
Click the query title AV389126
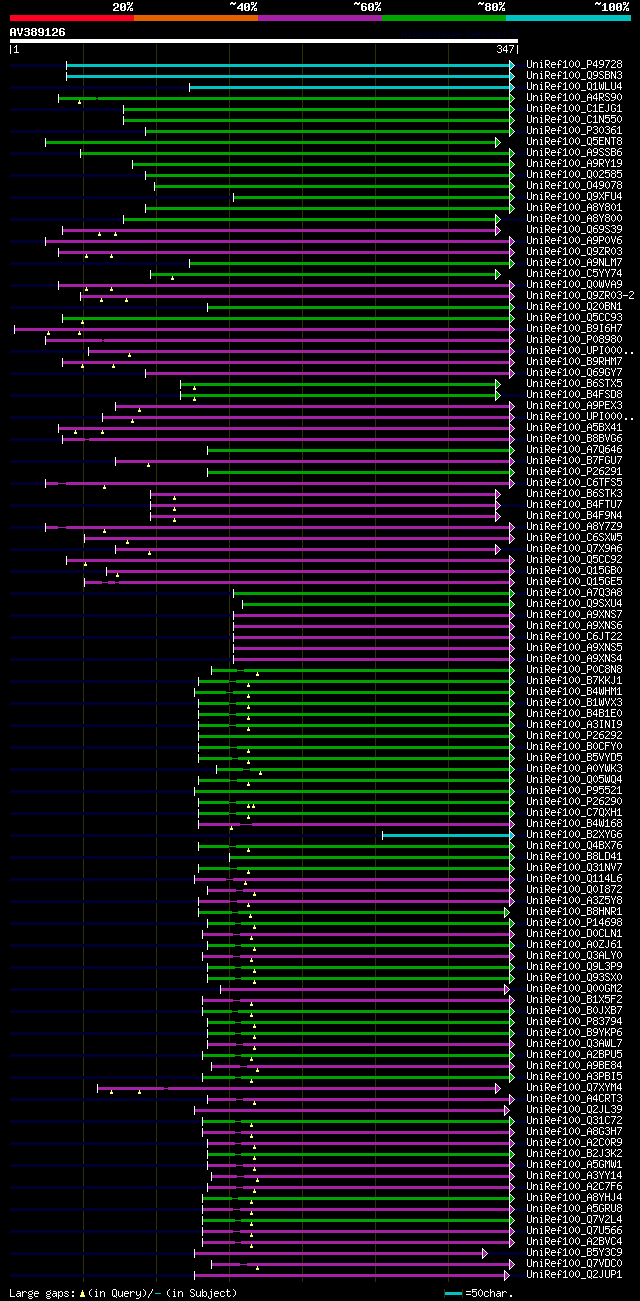coord(38,32)
